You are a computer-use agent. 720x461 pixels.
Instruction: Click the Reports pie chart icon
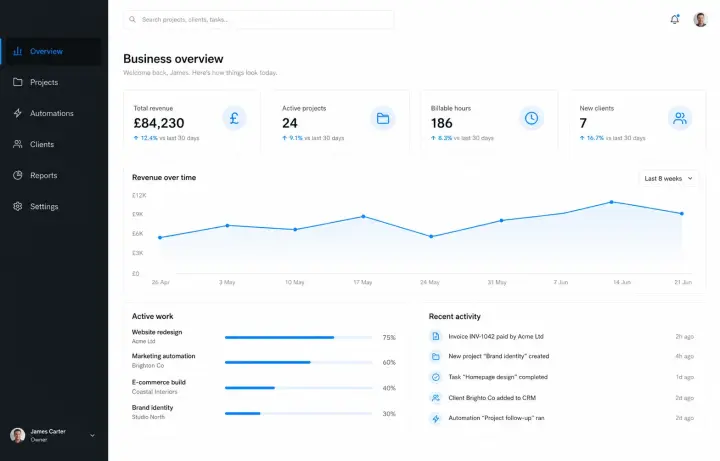(17, 175)
